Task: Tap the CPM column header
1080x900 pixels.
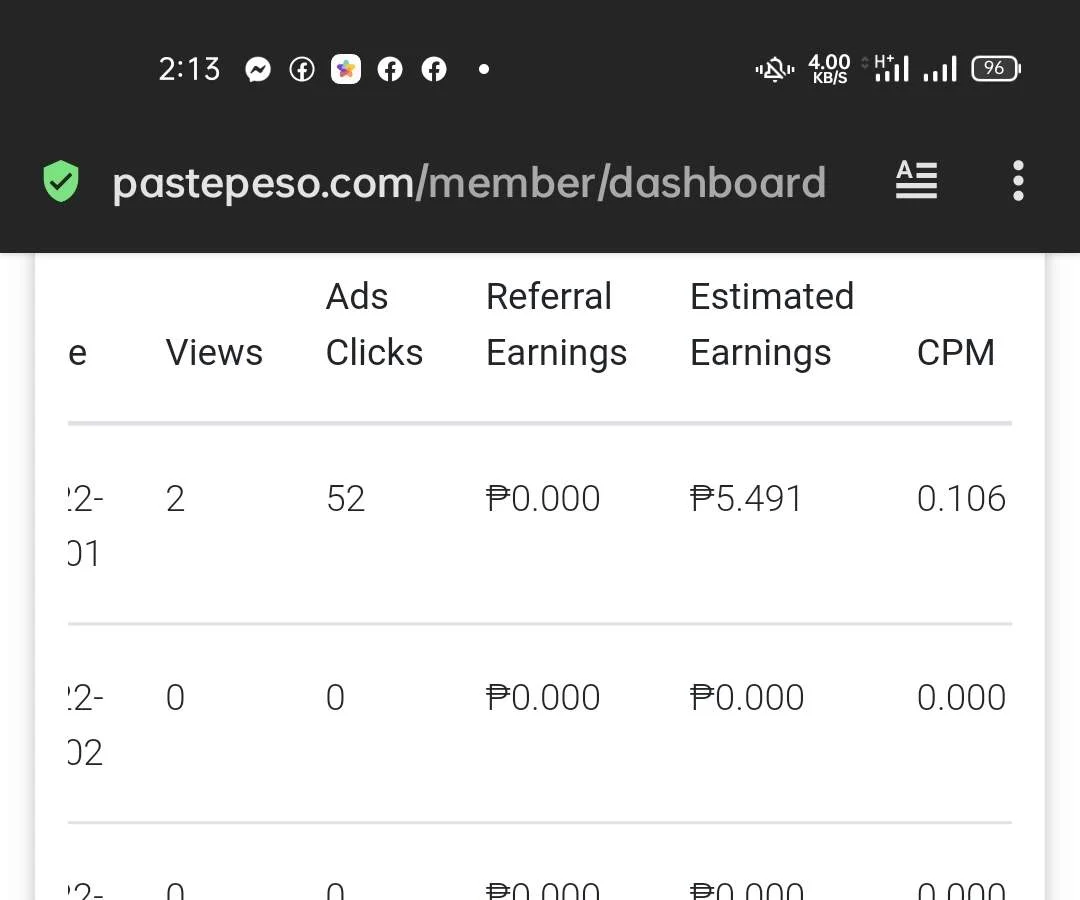Action: pos(956,353)
